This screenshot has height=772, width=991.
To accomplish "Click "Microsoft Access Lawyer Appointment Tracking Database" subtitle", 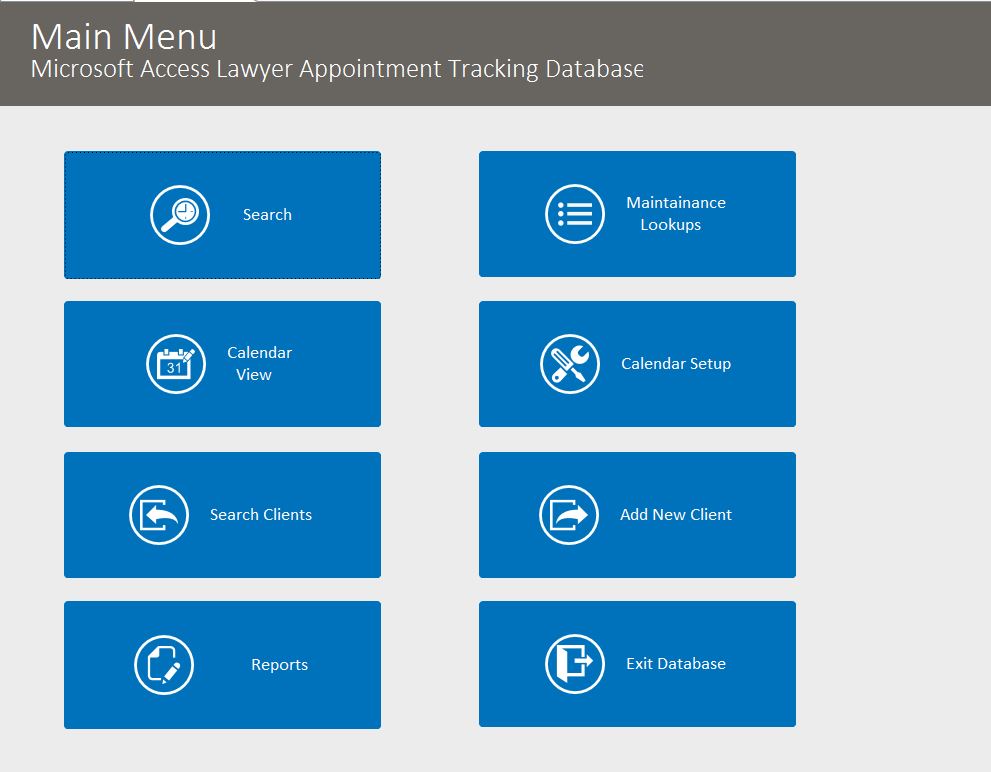I will [x=337, y=69].
